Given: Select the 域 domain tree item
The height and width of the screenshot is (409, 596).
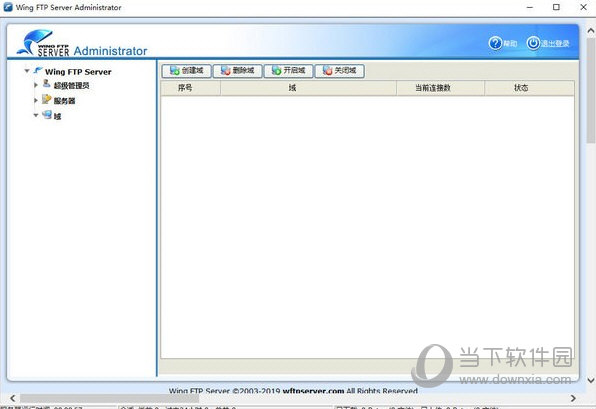Looking at the screenshot, I should pos(57,116).
